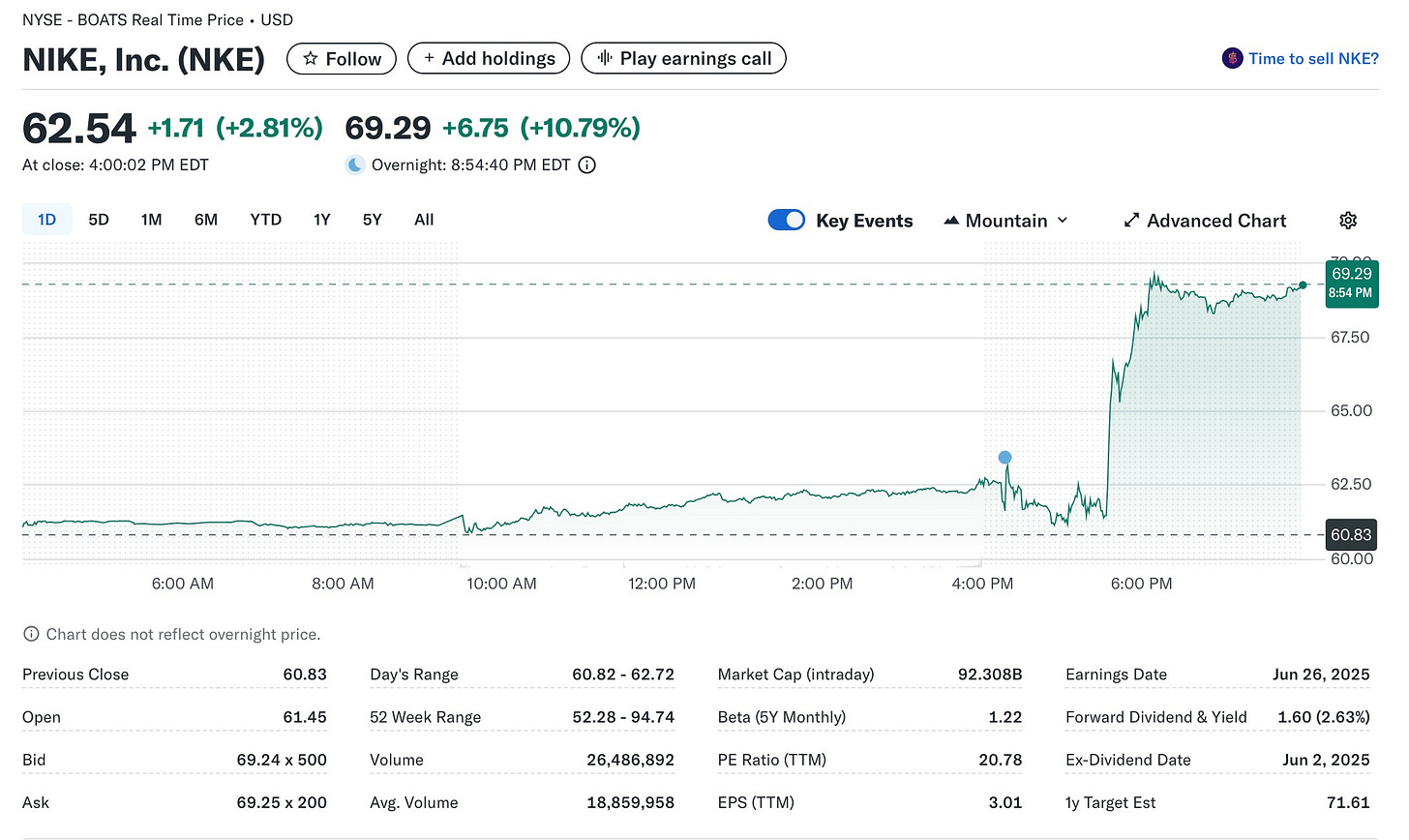Viewport: 1409px width, 840px height.
Task: Play earnings call audio
Action: tap(683, 59)
